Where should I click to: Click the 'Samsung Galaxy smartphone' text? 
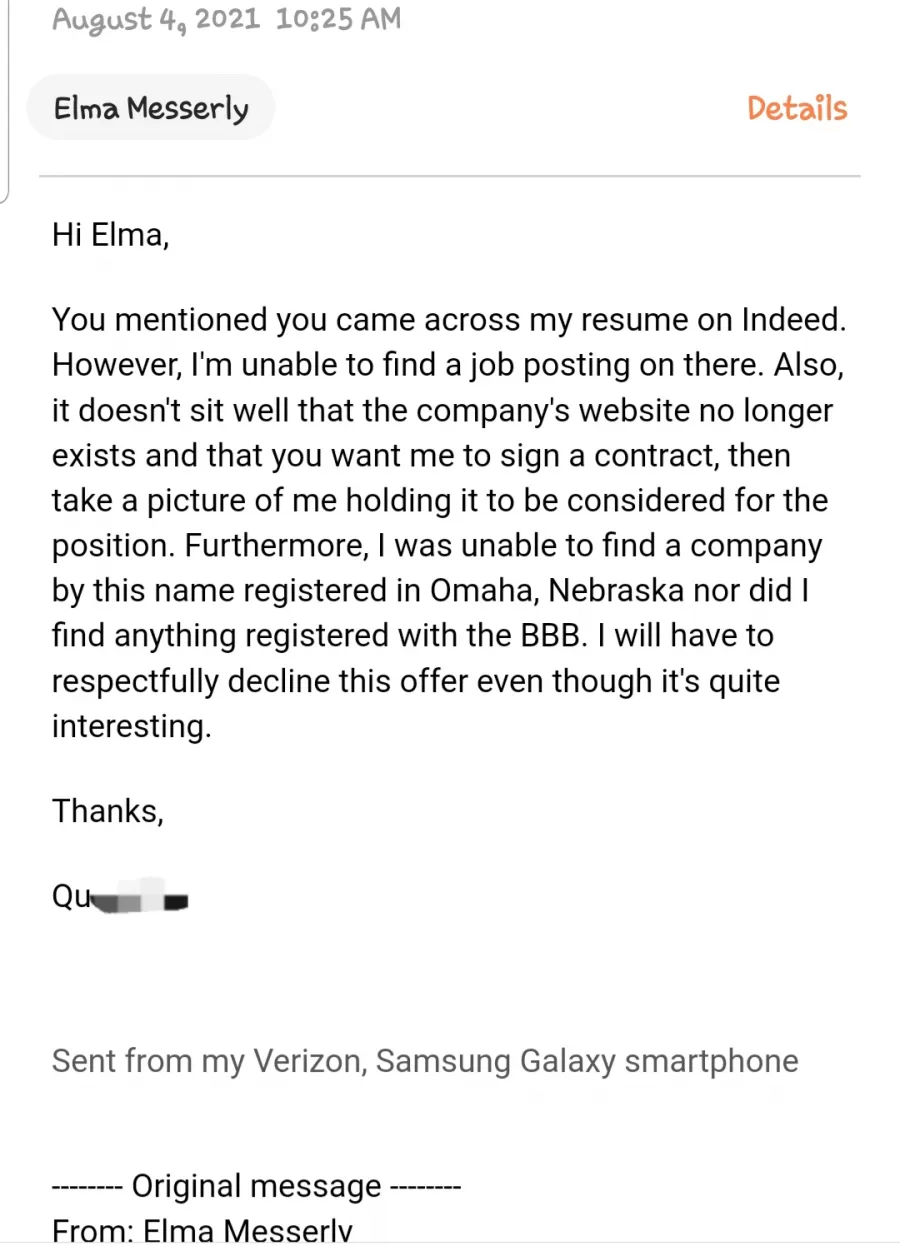click(587, 1060)
